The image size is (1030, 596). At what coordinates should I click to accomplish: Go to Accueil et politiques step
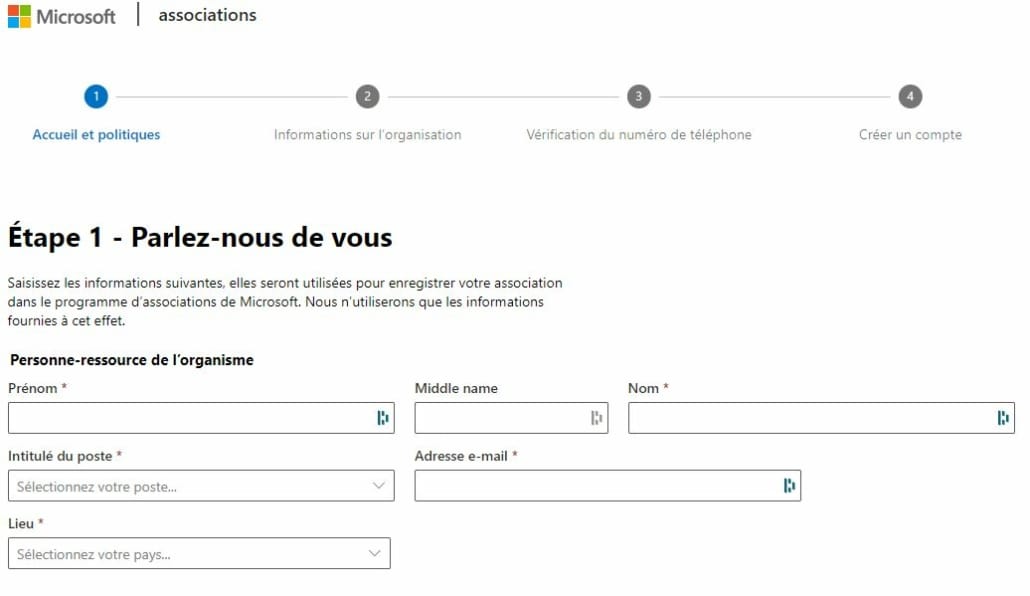96,135
